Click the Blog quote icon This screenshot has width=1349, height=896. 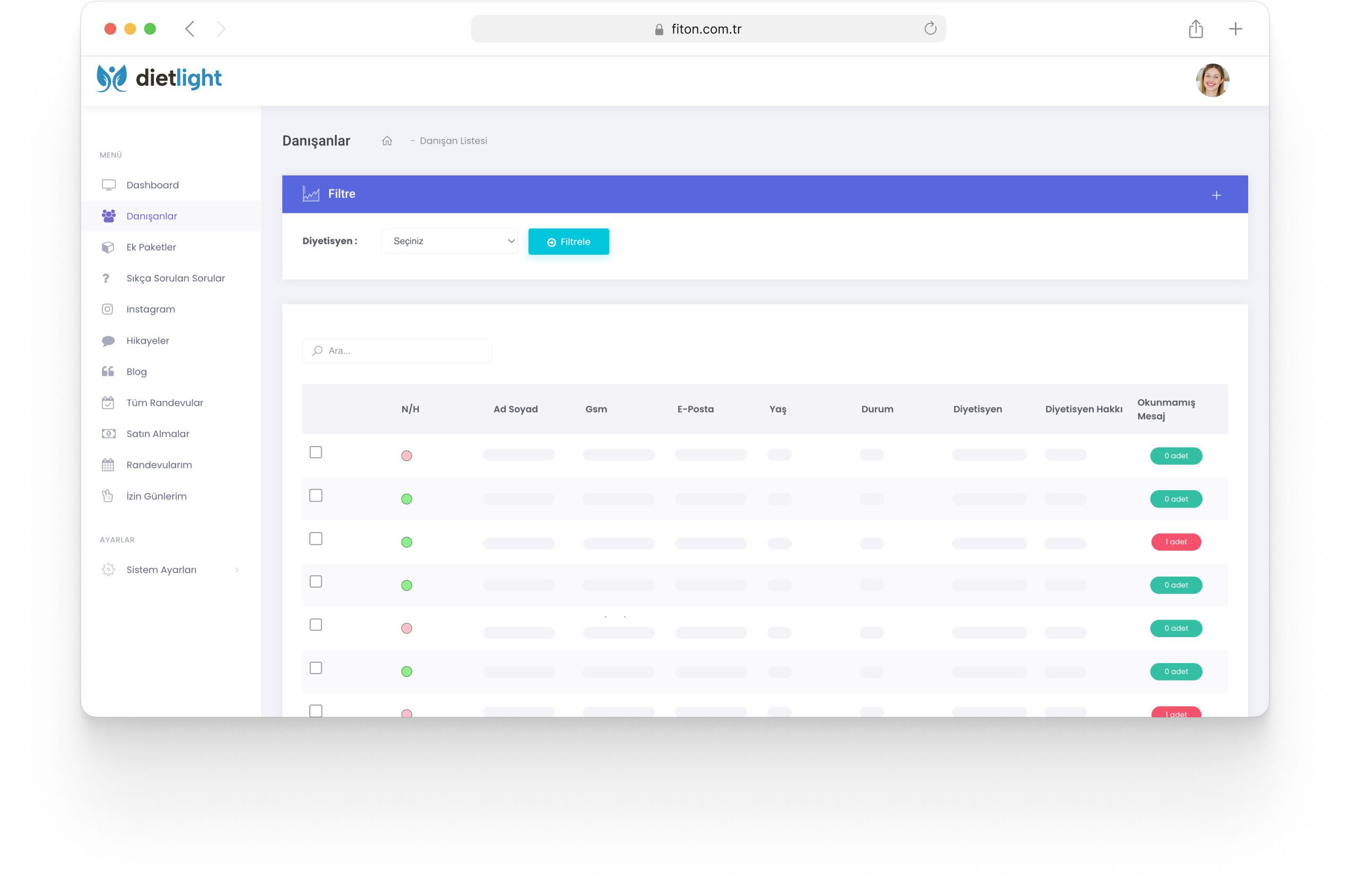click(108, 371)
